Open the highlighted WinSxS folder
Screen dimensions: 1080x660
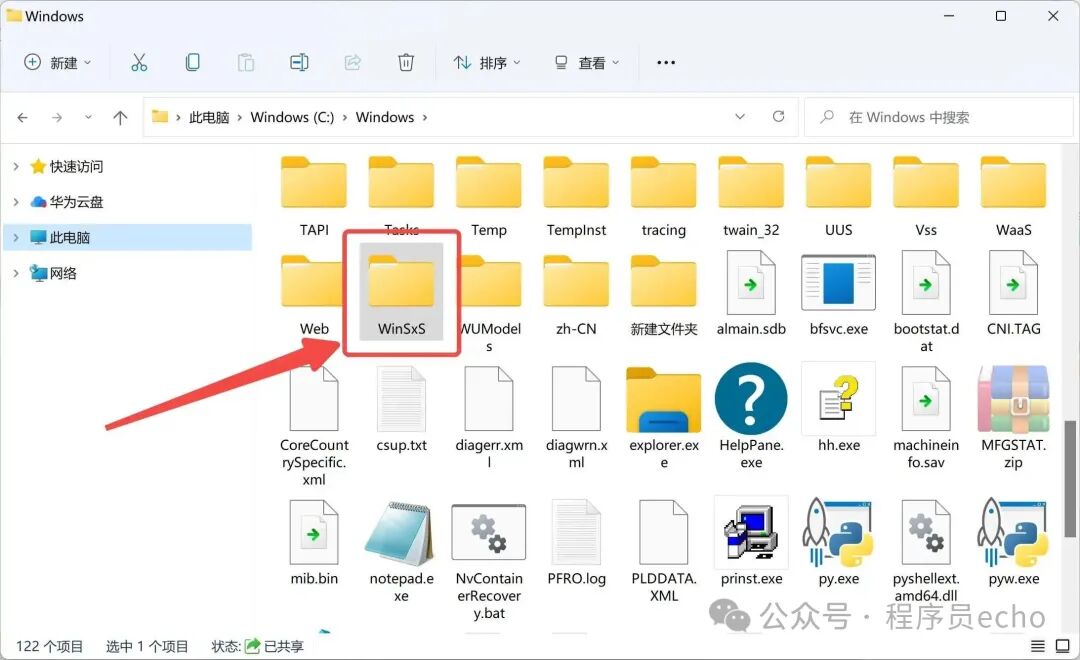point(400,285)
